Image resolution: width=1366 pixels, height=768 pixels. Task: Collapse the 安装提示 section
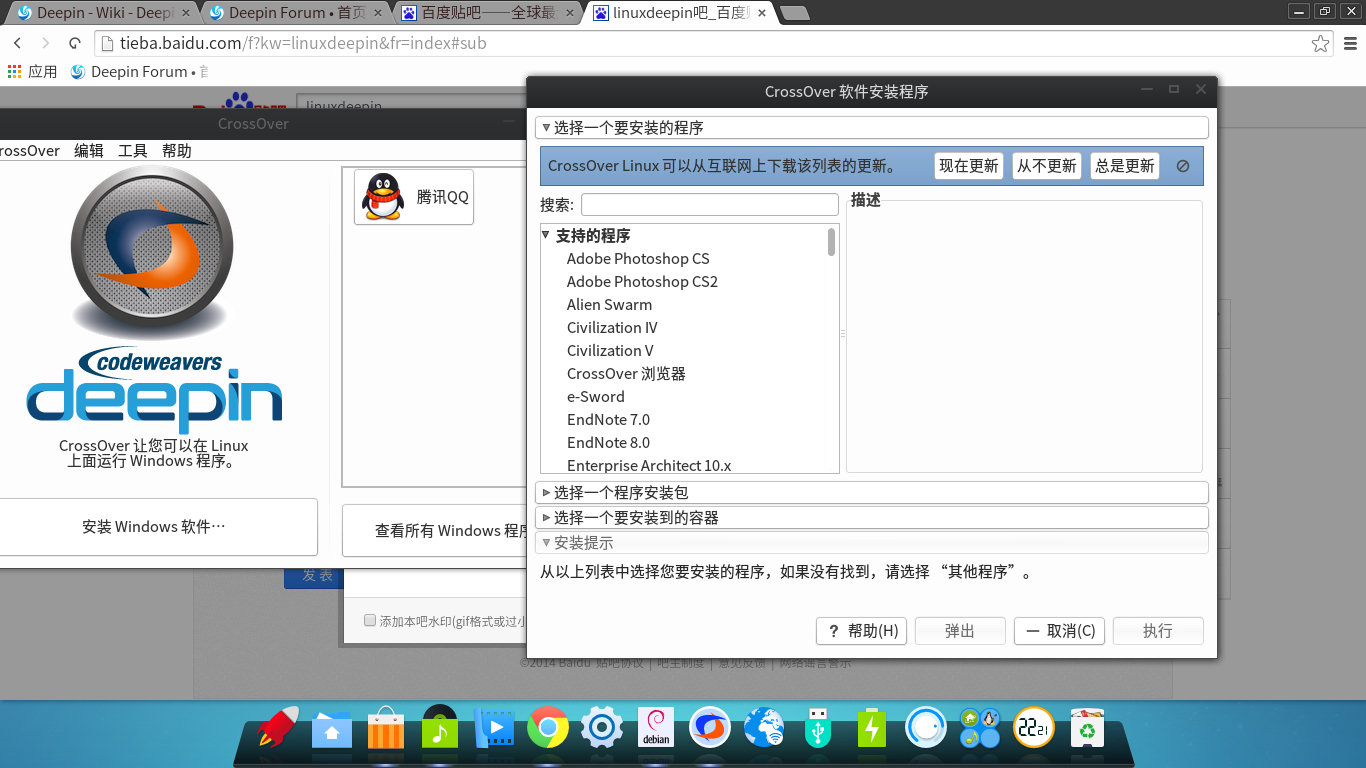pyautogui.click(x=546, y=543)
